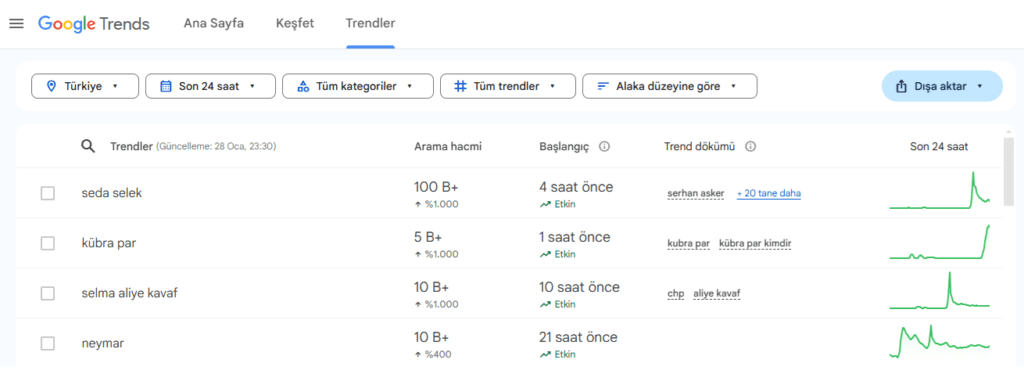This screenshot has height=374, width=1024.
Task: Click 10 saat önce start time
Action: tap(580, 287)
